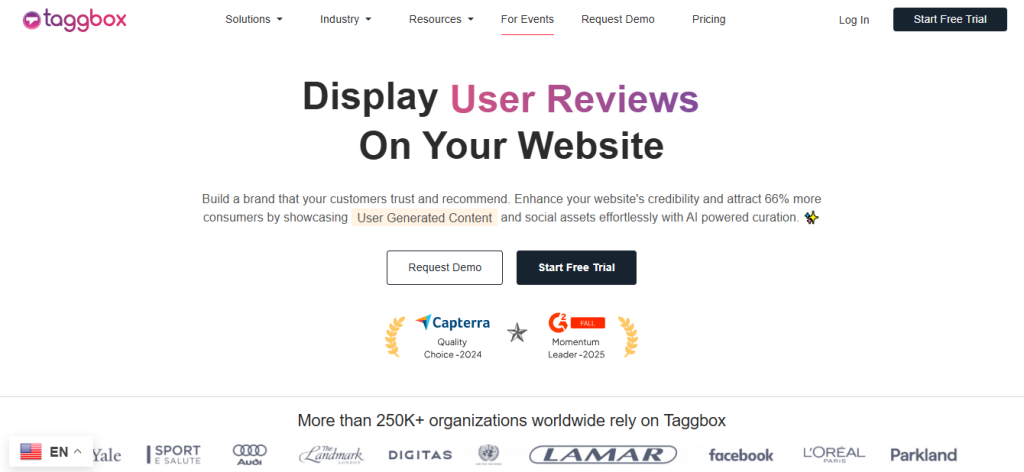Image resolution: width=1024 pixels, height=472 pixels.
Task: Expand the Industry dropdown menu
Action: tap(346, 19)
